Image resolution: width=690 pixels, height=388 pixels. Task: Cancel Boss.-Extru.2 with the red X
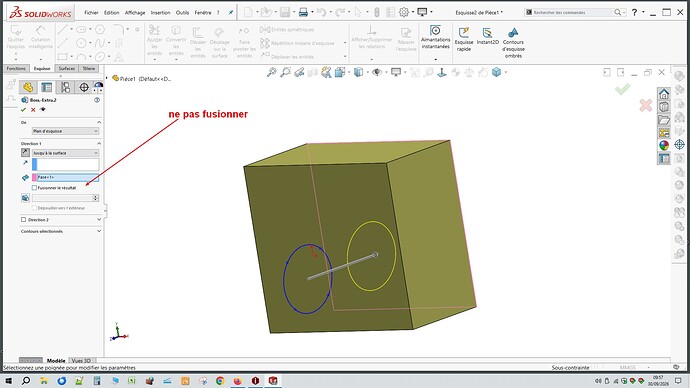[x=33, y=110]
